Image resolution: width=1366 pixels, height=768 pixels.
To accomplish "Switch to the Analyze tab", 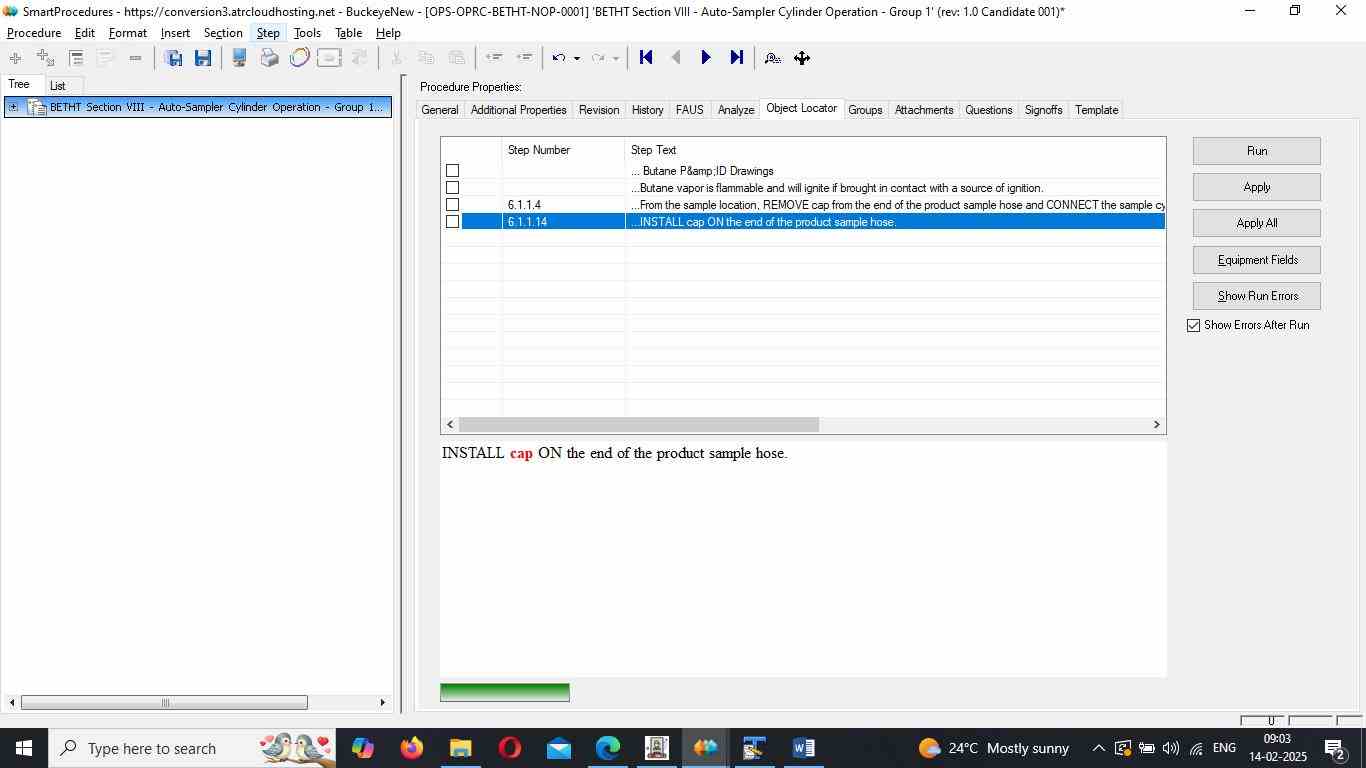I will pos(736,110).
